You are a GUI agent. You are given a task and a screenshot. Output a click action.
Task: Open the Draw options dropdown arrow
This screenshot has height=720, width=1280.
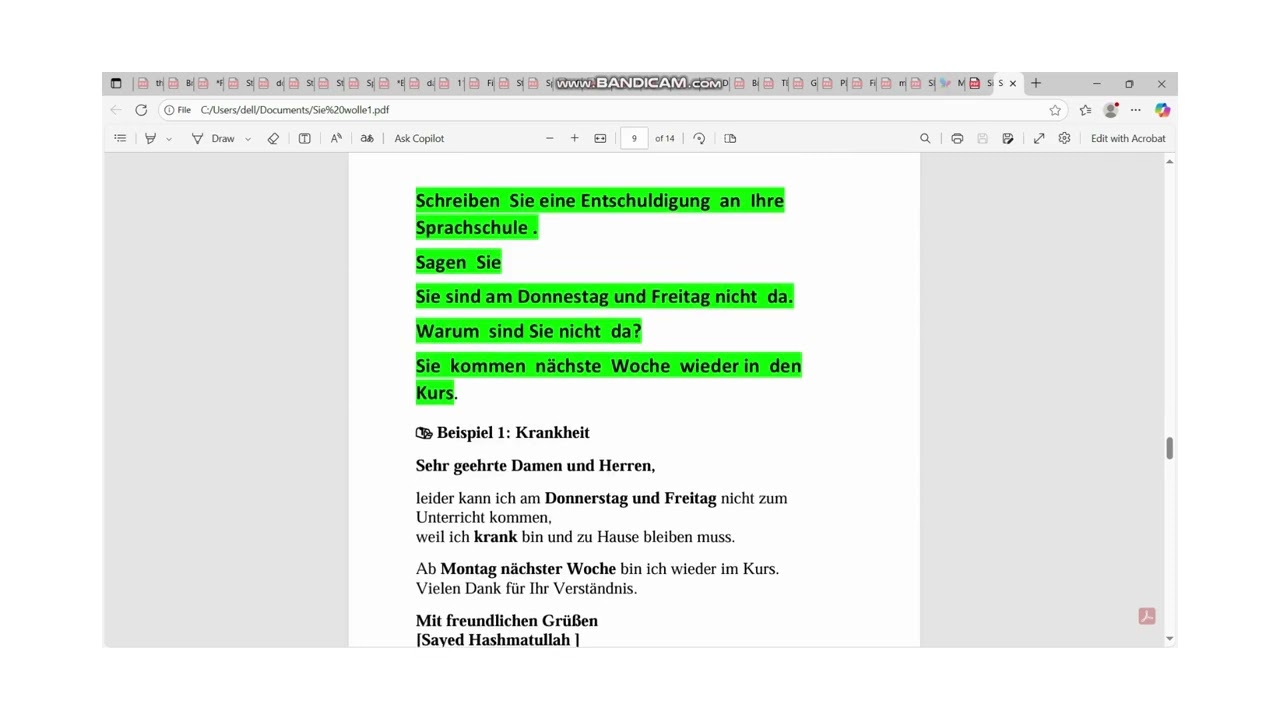tap(248, 139)
